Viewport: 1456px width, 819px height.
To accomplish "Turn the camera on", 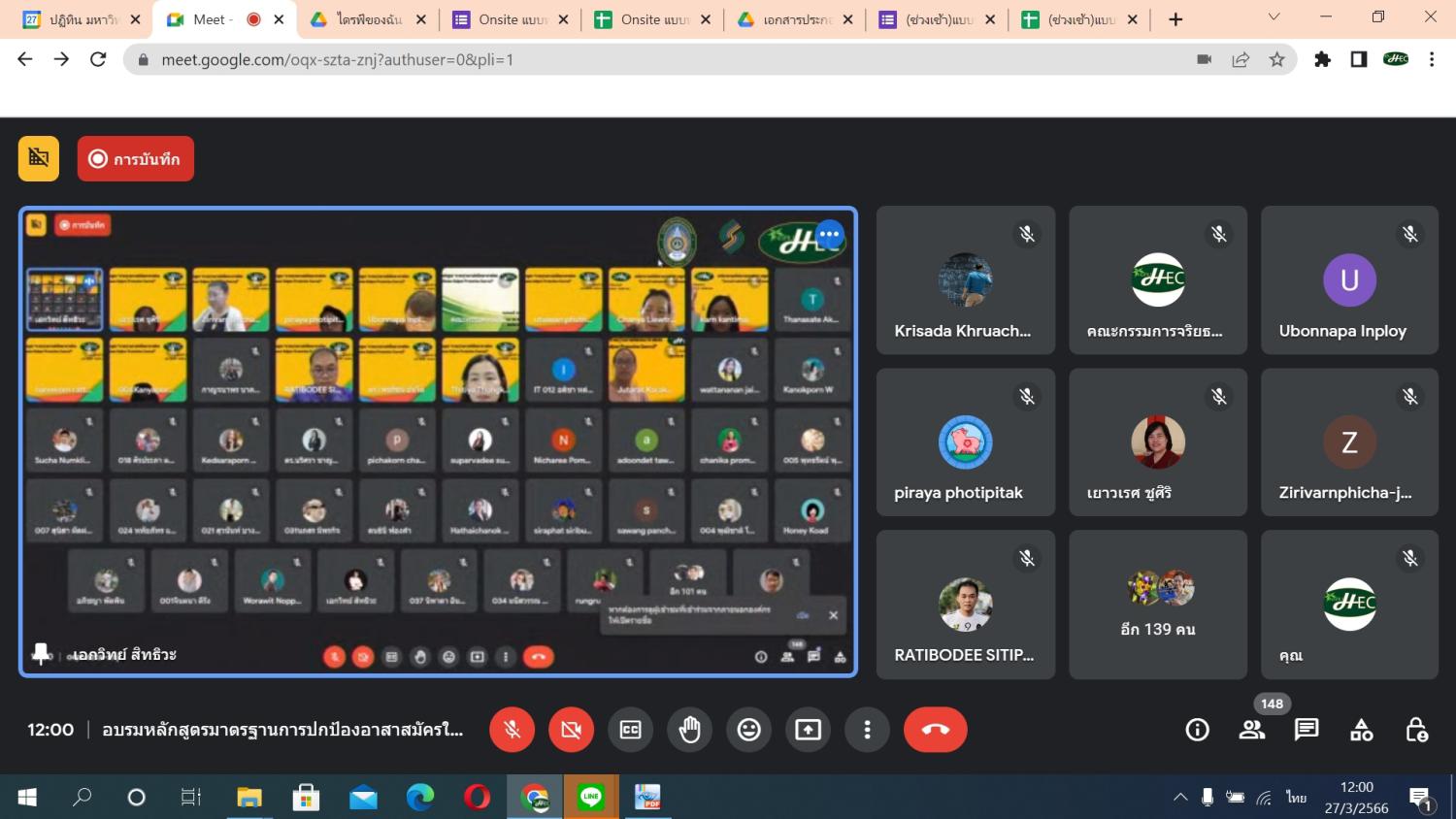I will coord(571,730).
